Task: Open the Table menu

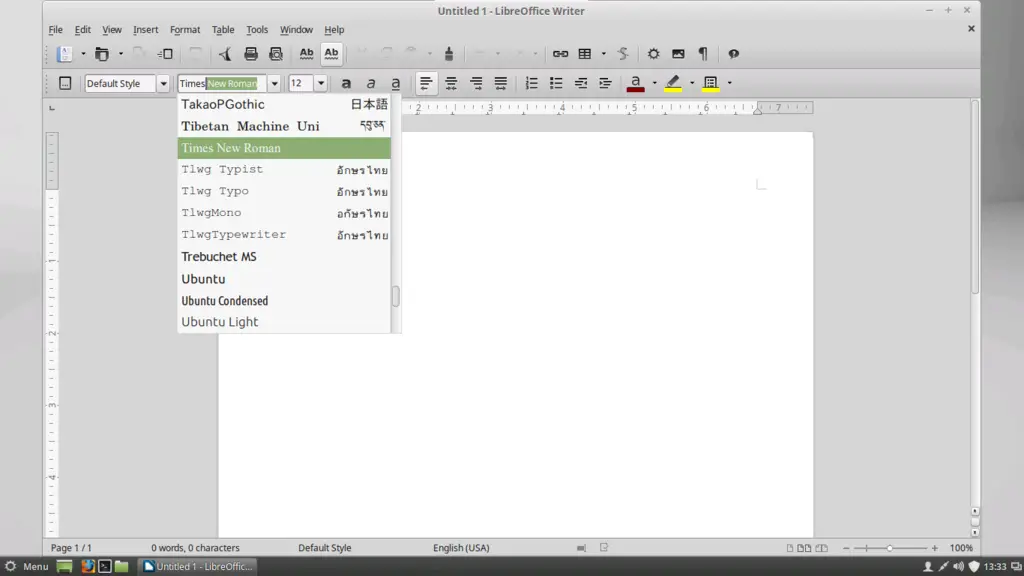Action: click(x=223, y=29)
